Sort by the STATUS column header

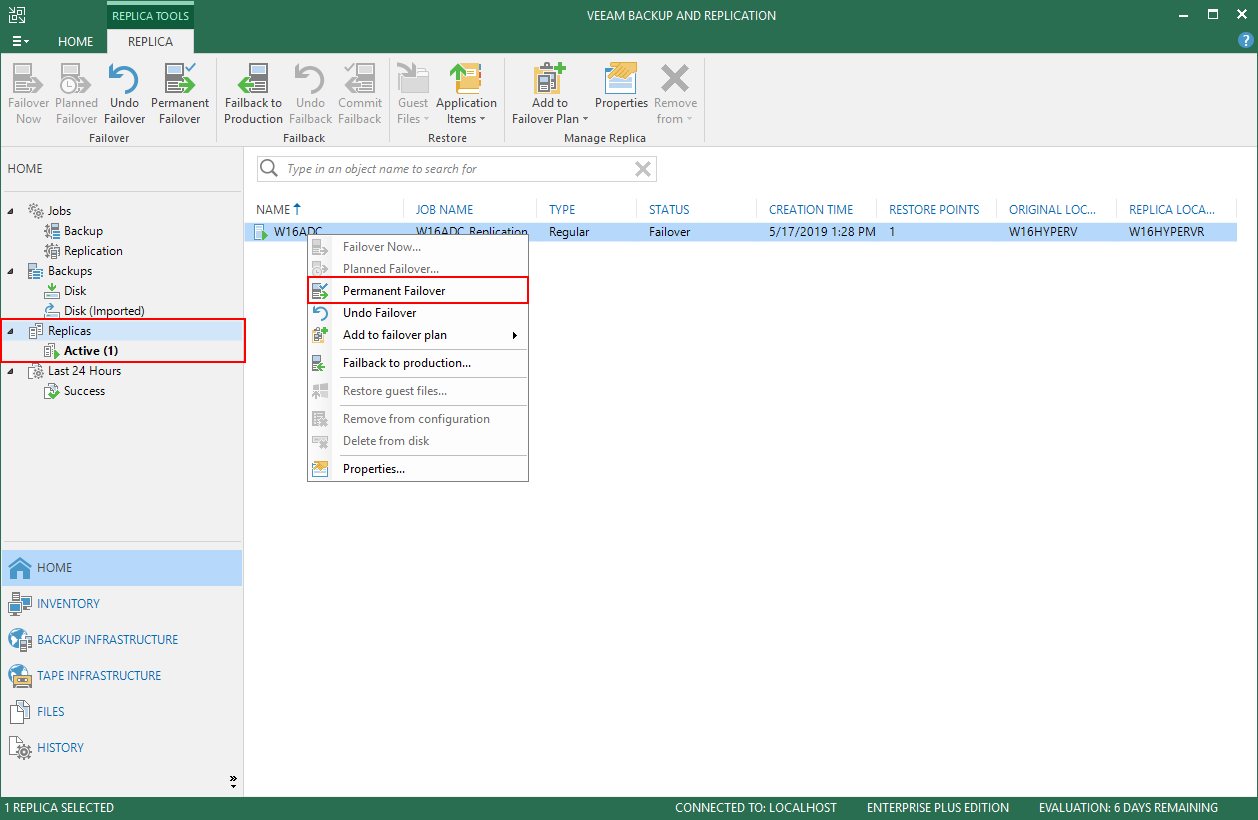pos(669,210)
